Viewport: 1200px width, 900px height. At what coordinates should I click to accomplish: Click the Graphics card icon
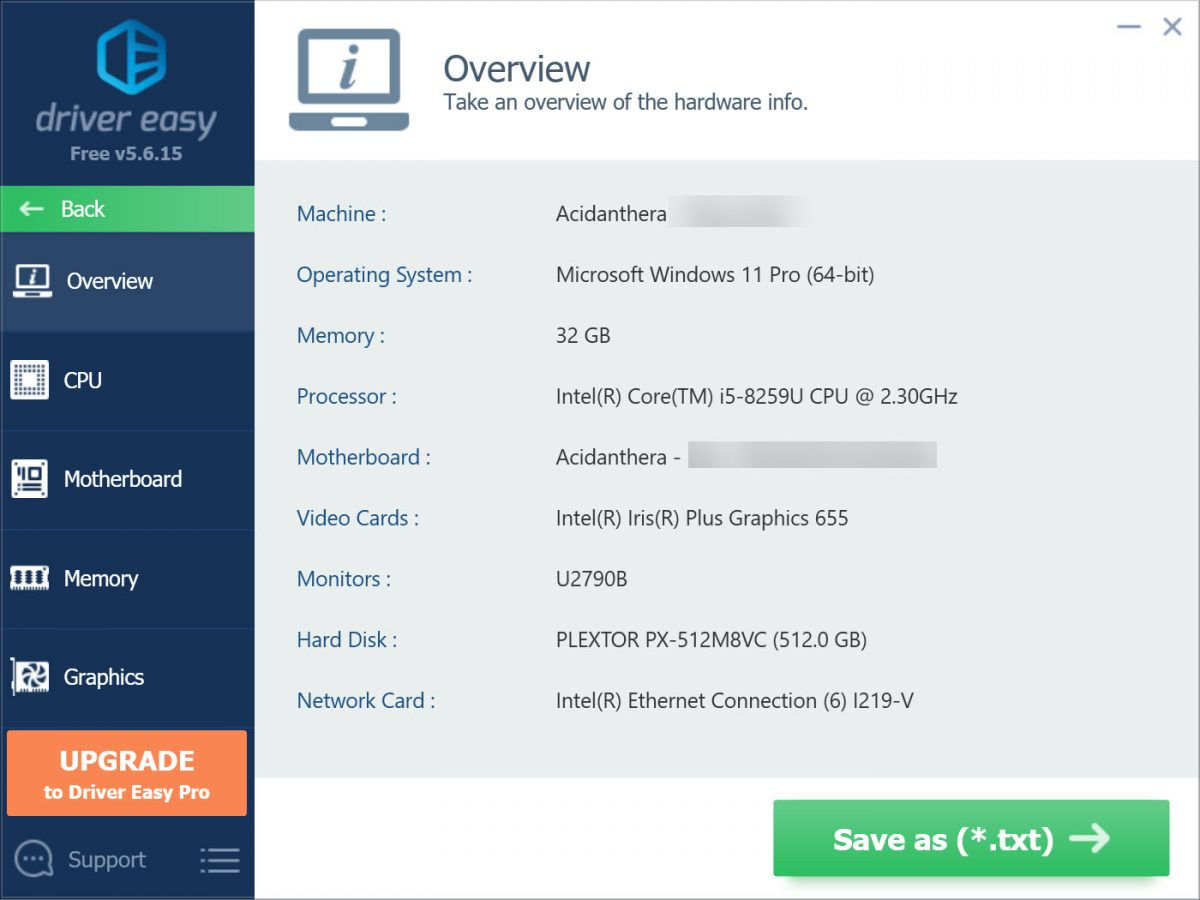pyautogui.click(x=29, y=677)
